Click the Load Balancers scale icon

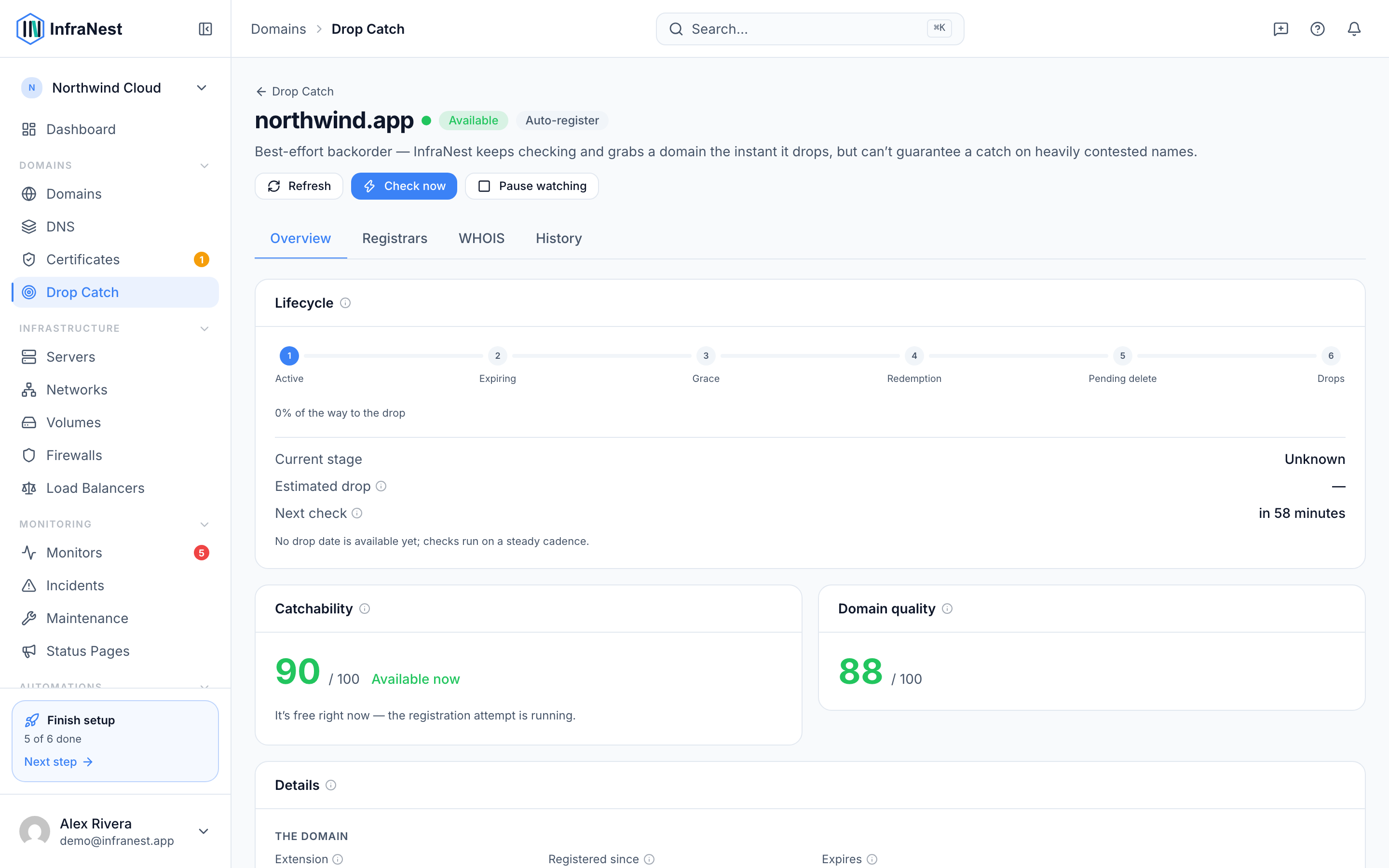pos(29,488)
